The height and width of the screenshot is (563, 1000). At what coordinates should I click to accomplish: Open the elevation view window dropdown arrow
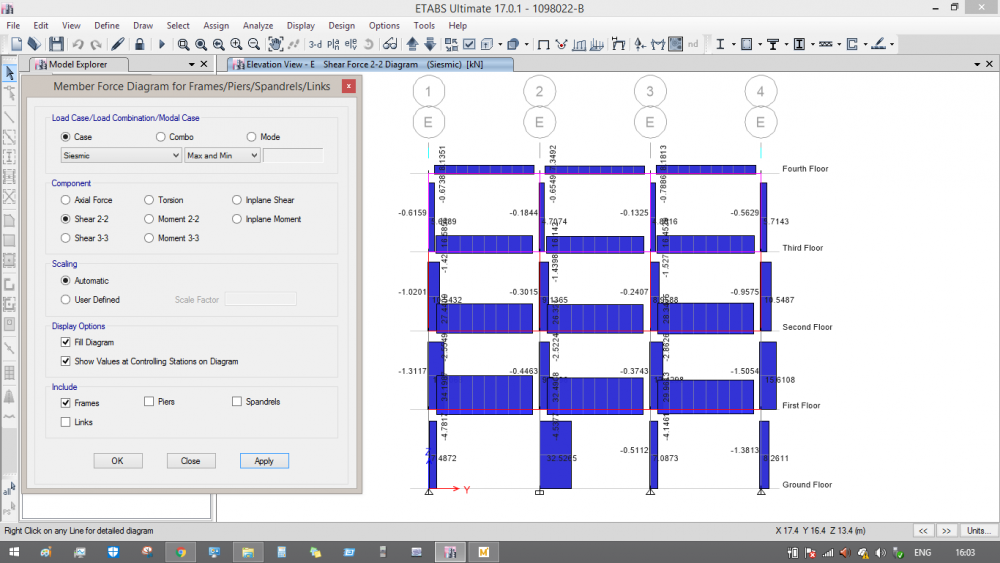coord(977,64)
